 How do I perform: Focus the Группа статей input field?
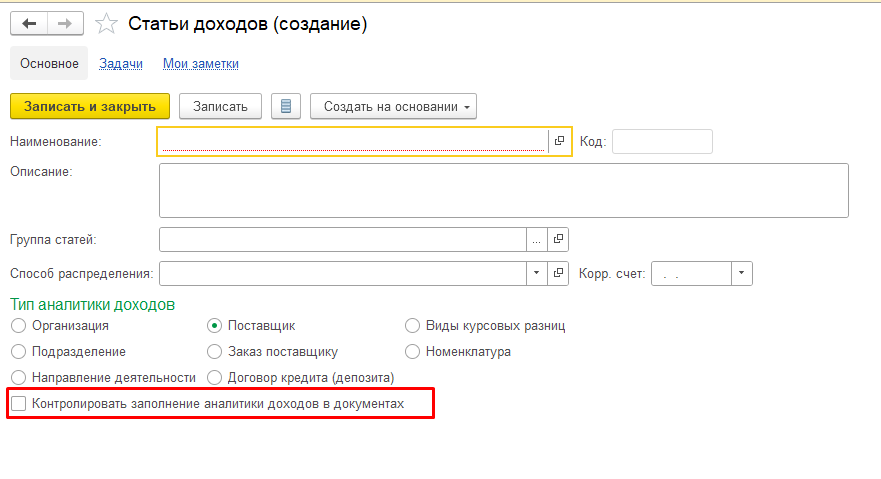tap(343, 239)
